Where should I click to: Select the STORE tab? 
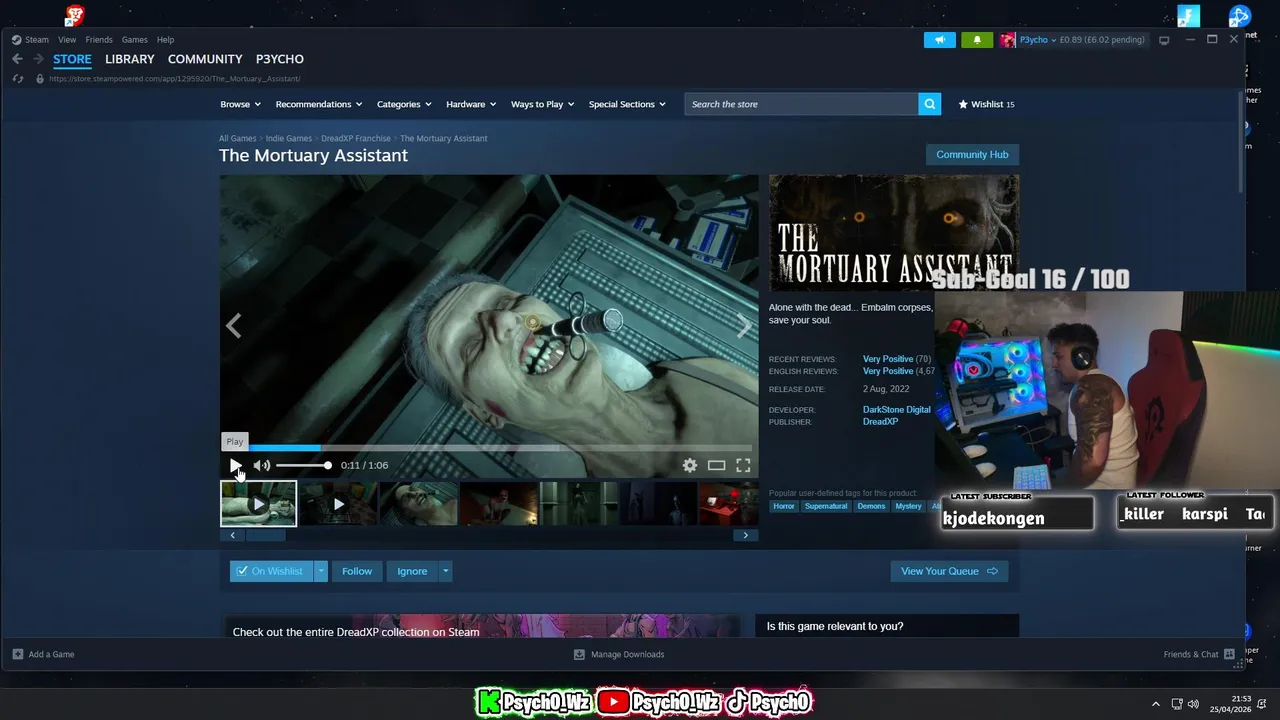point(72,59)
